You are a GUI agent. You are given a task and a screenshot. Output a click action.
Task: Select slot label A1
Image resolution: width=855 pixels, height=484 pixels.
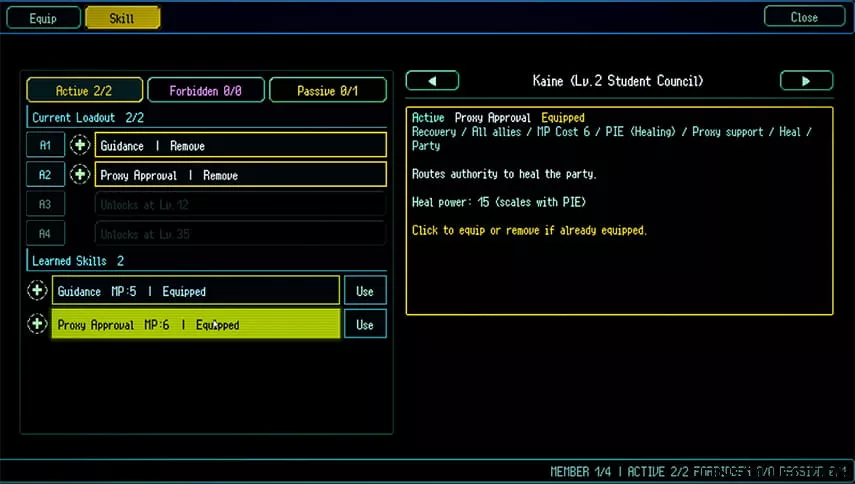click(45, 145)
